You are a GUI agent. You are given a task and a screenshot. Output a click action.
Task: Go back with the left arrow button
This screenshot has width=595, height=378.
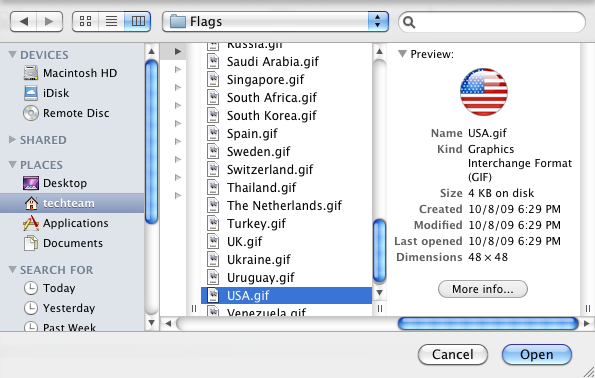(24, 21)
